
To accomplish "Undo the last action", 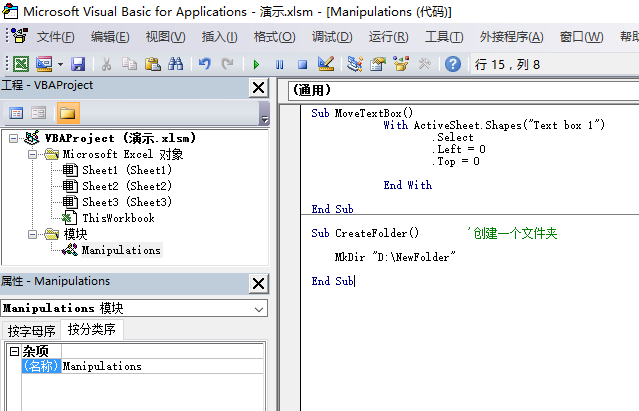I will point(205,64).
